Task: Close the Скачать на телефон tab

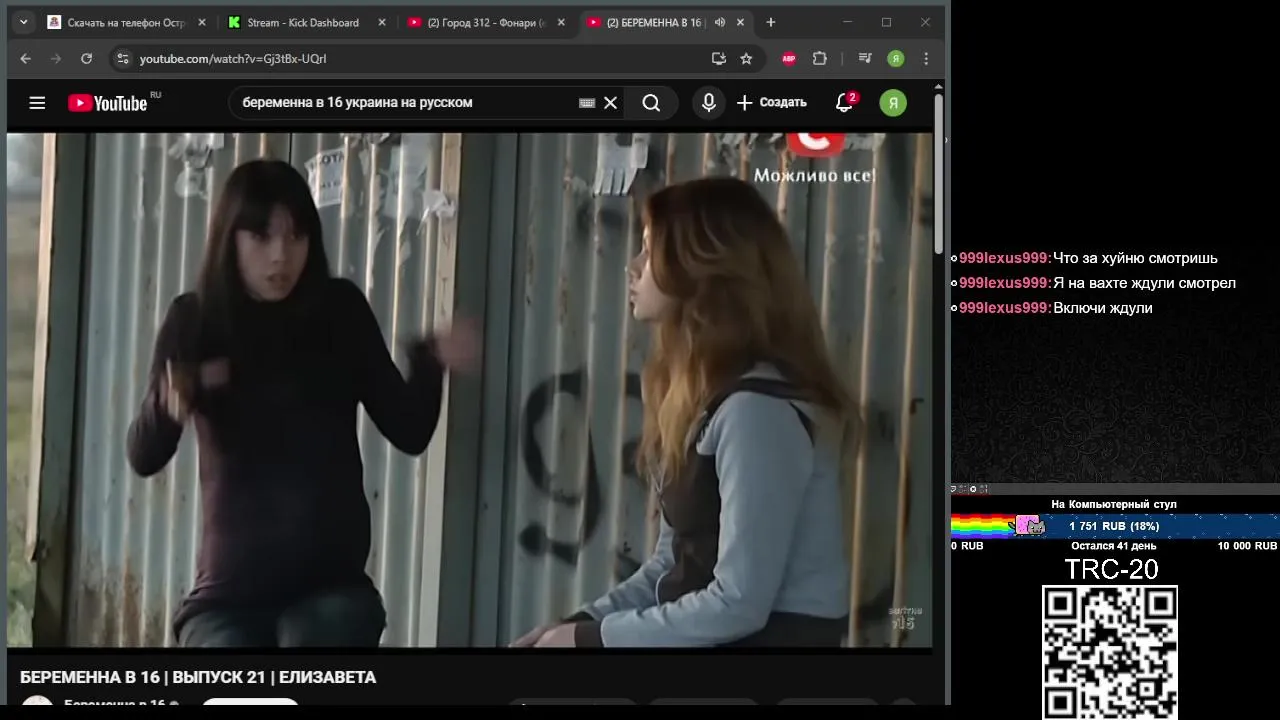Action: (x=201, y=22)
